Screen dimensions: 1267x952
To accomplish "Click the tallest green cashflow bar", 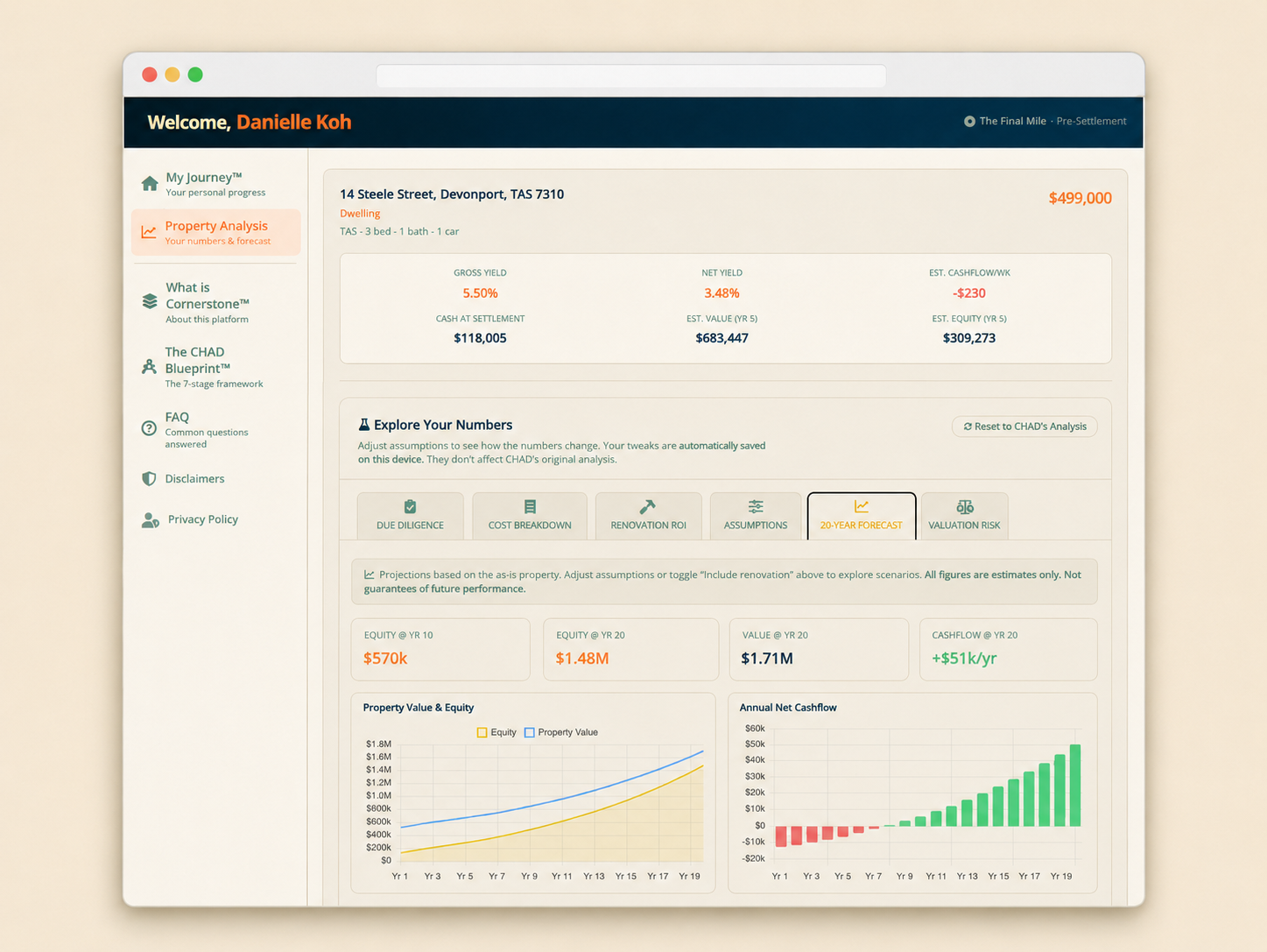I will 1075,786.
